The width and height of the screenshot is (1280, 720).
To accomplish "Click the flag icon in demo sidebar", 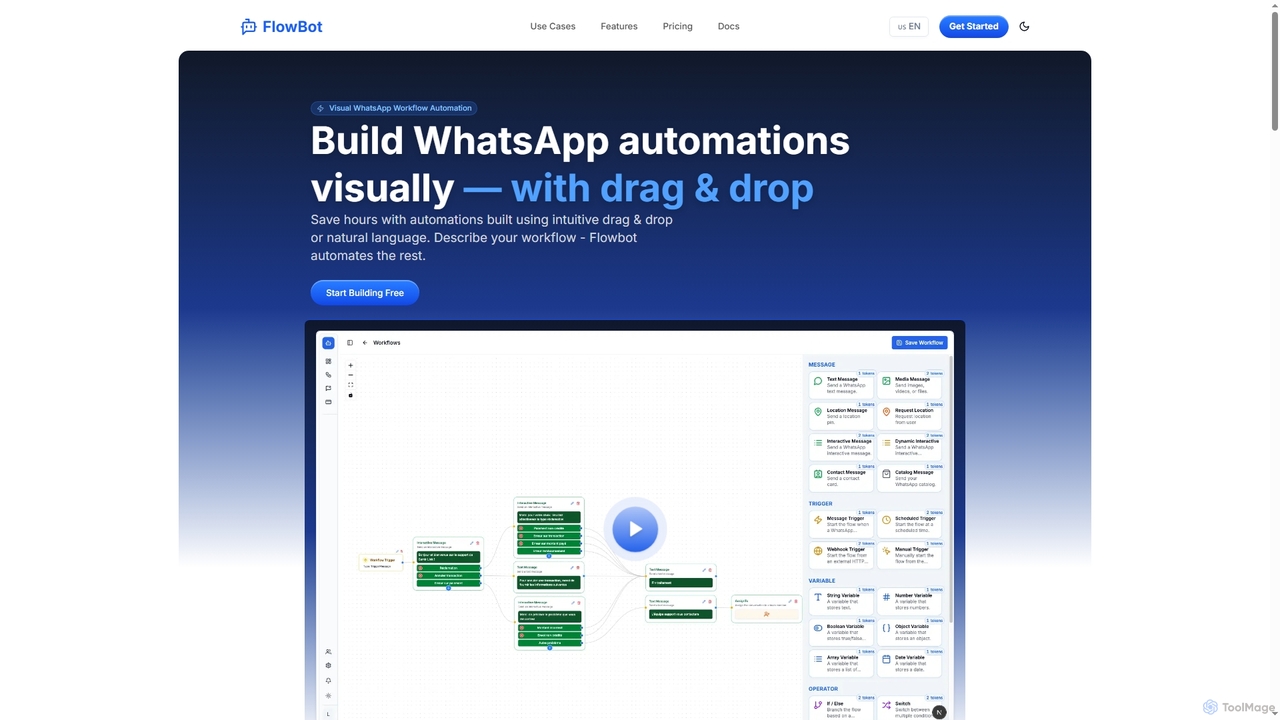I will click(x=328, y=388).
